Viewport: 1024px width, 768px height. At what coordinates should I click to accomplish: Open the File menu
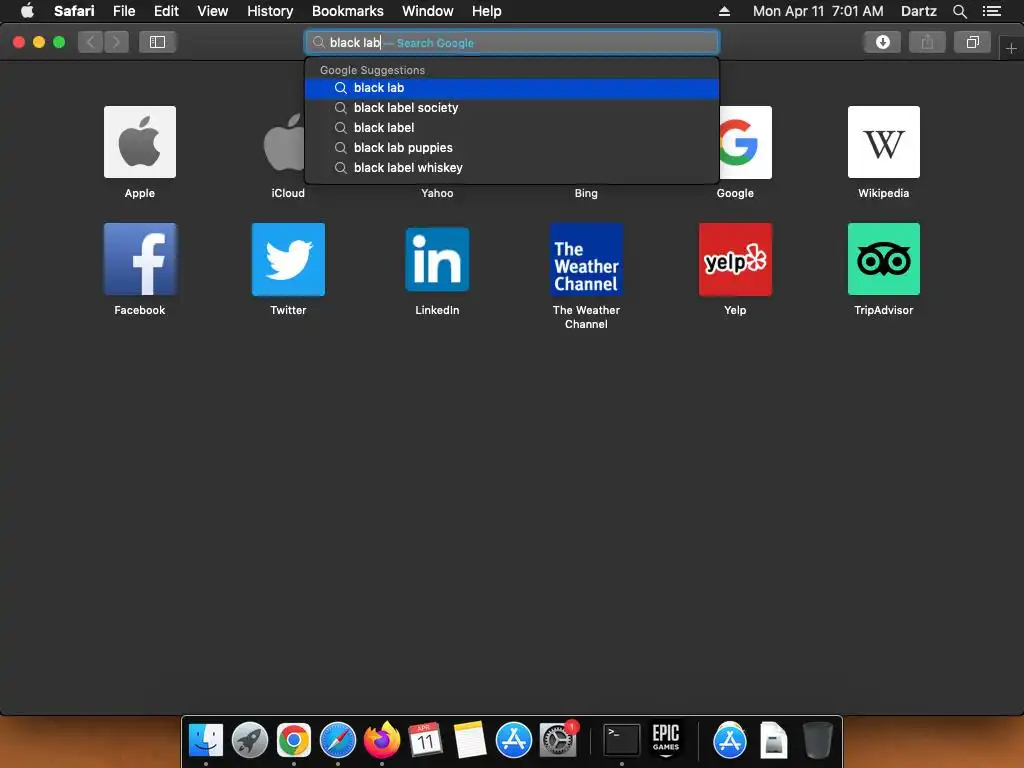123,11
